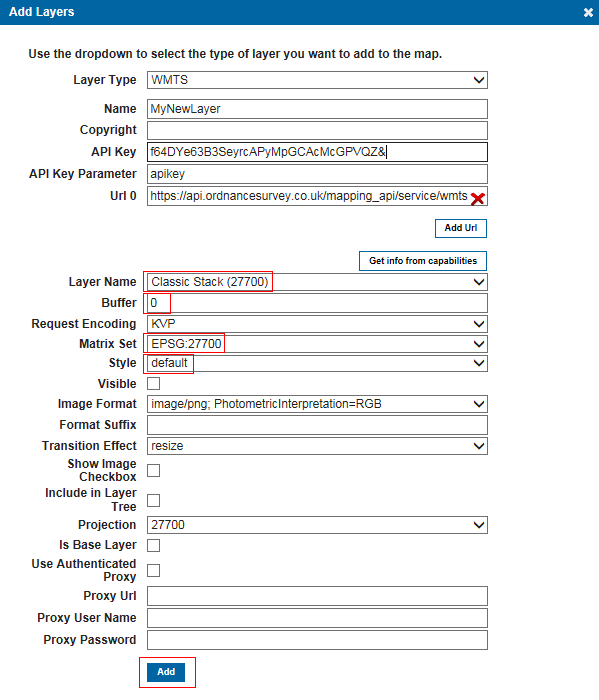Open the Image Format dropdown
This screenshot has width=599, height=700.
click(x=317, y=404)
